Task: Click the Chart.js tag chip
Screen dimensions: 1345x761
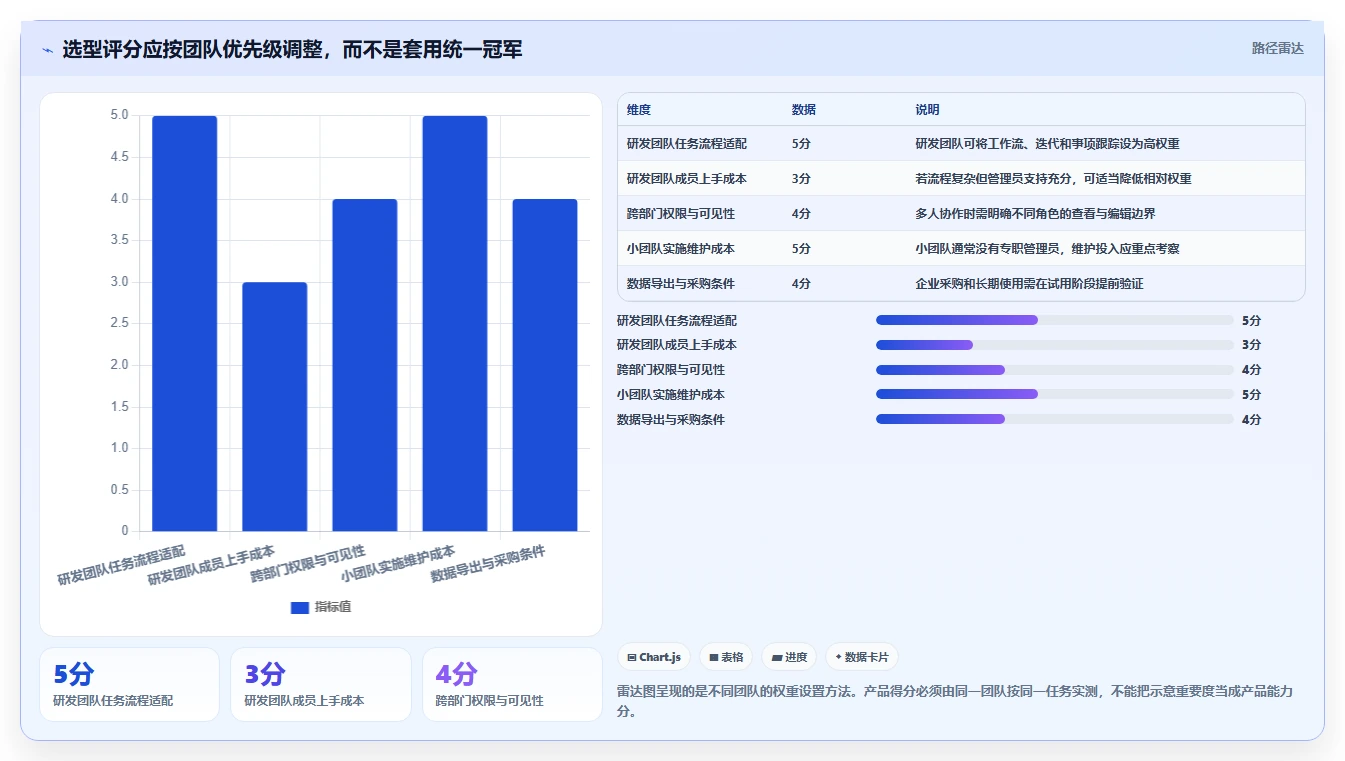Action: [654, 657]
